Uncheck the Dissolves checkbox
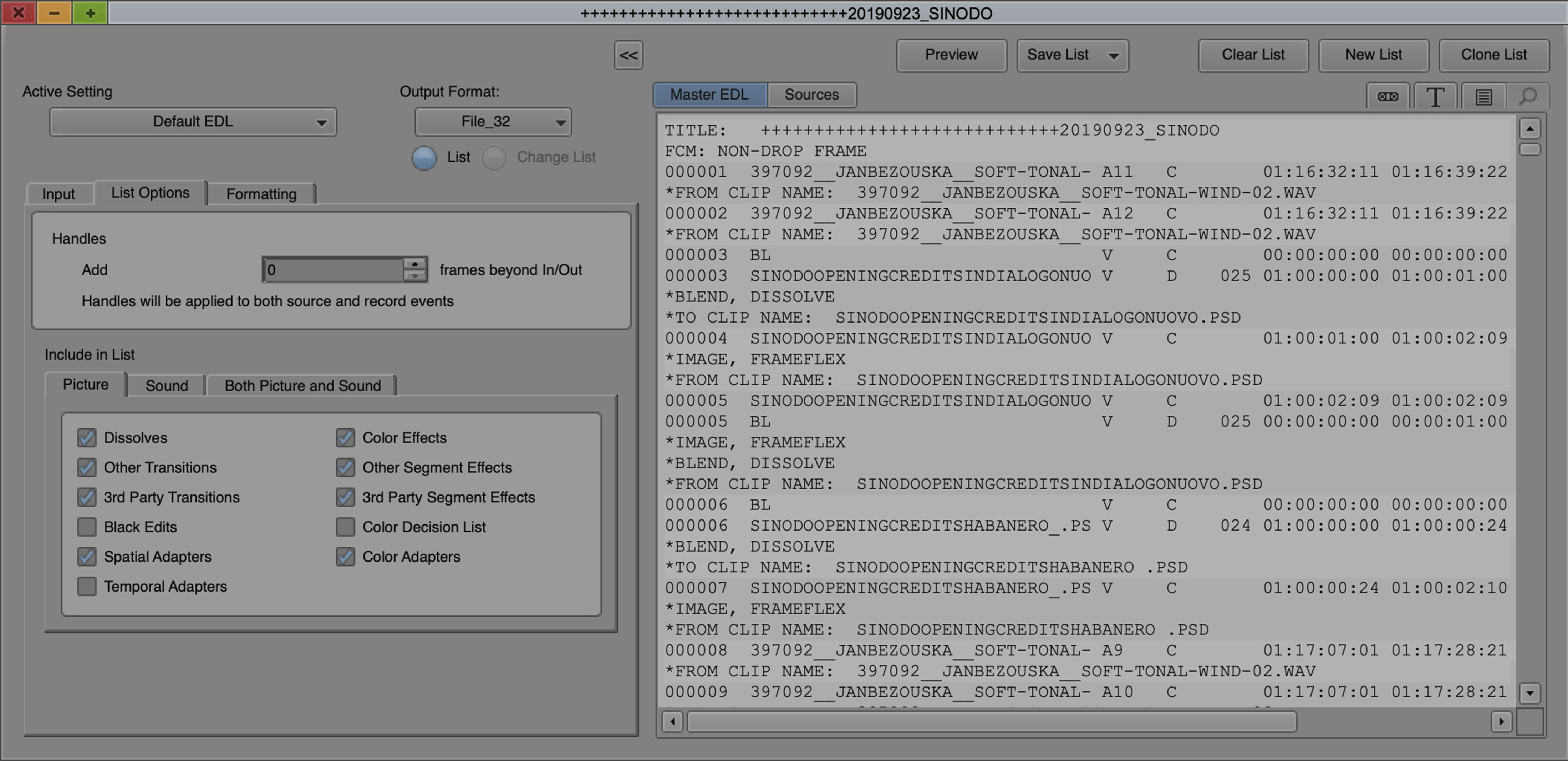Viewport: 1568px width, 761px height. (87, 438)
